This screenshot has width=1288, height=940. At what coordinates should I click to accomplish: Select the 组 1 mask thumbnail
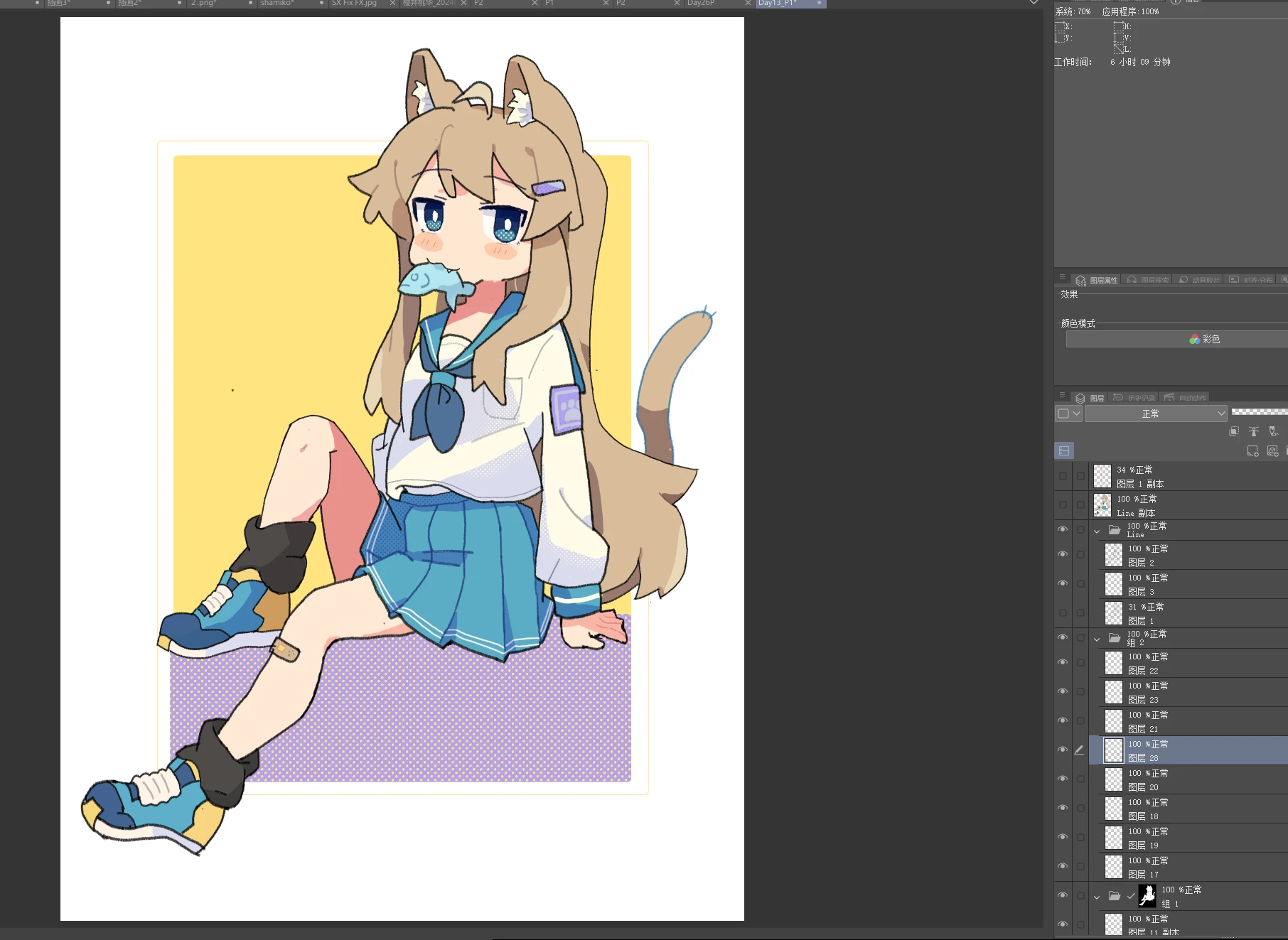(x=1147, y=896)
